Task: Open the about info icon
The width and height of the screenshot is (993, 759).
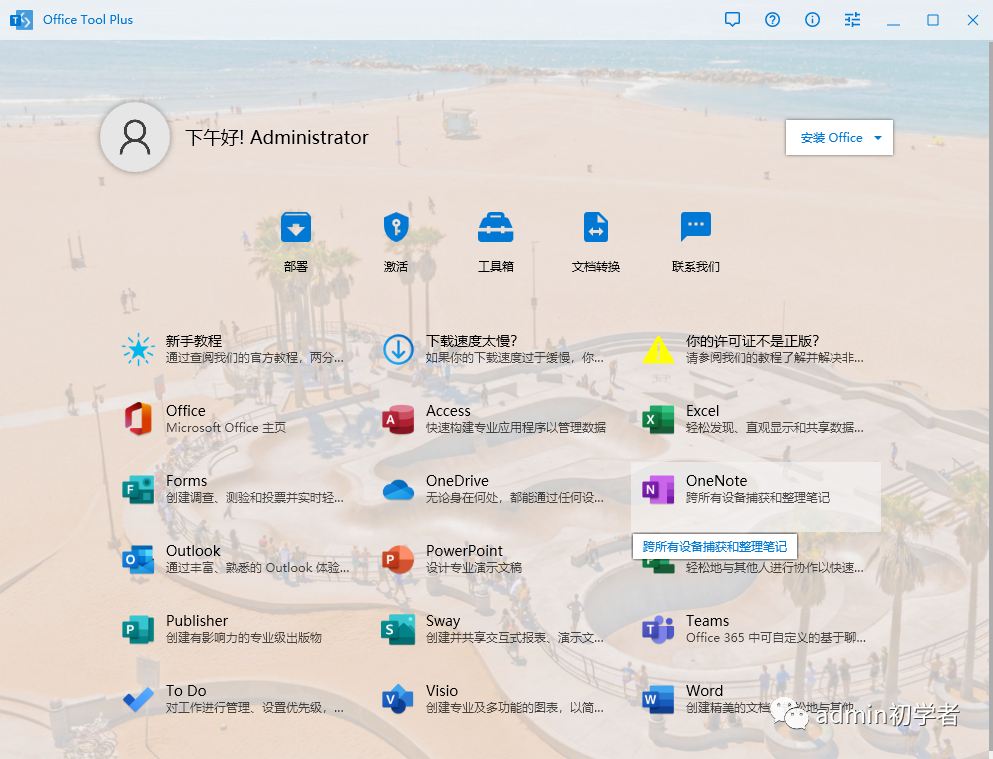Action: 812,20
